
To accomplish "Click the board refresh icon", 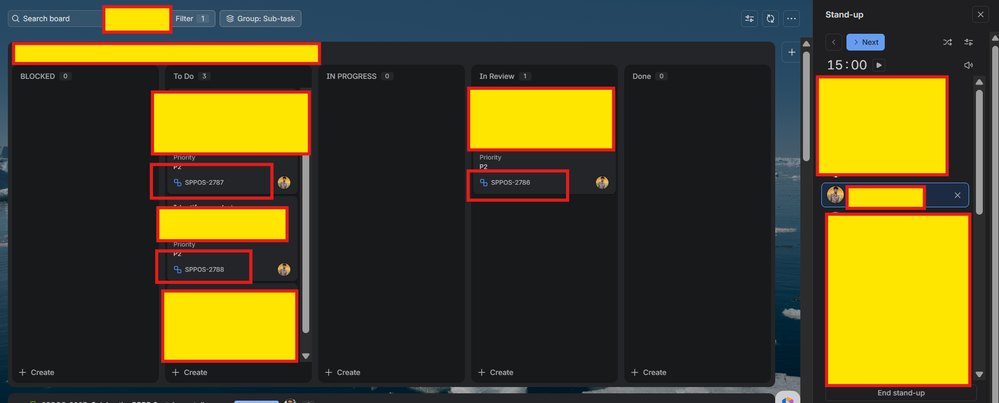I will (x=770, y=18).
